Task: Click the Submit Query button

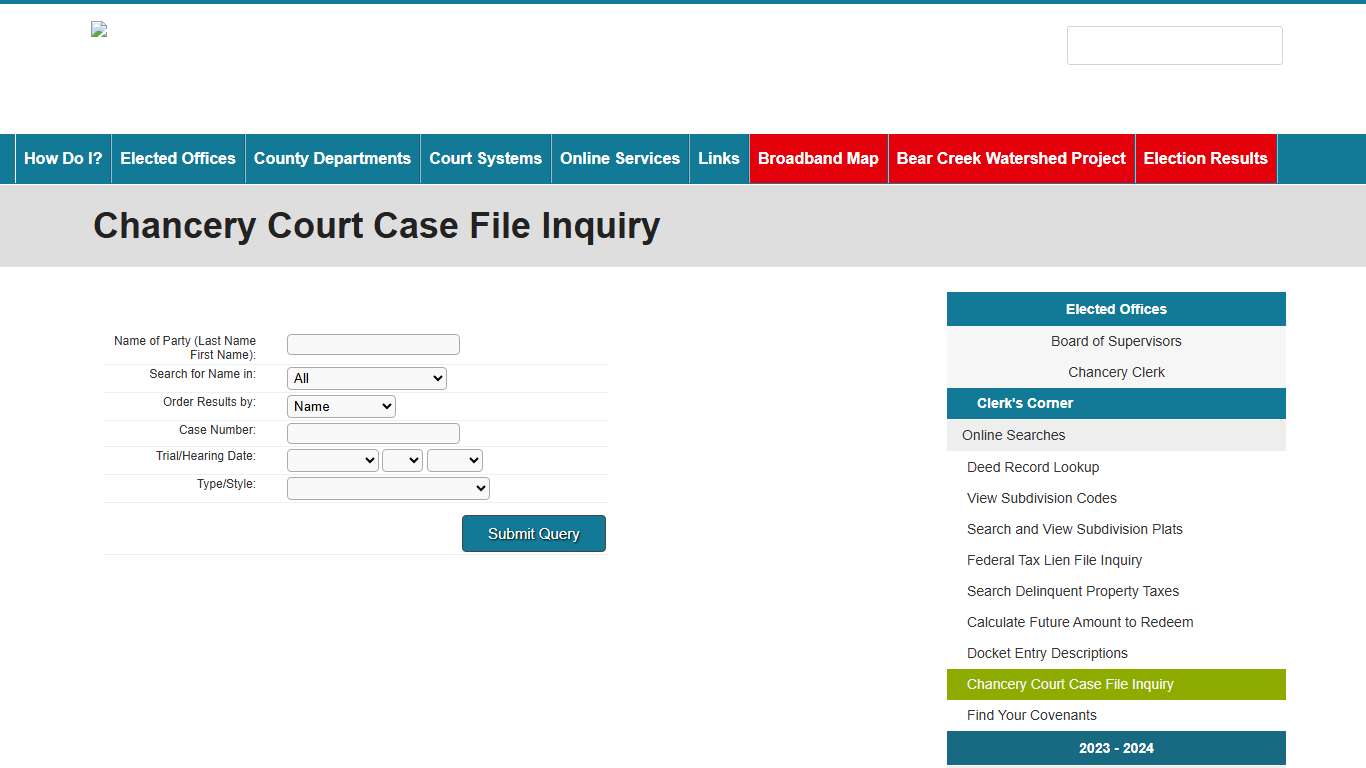Action: tap(533, 533)
